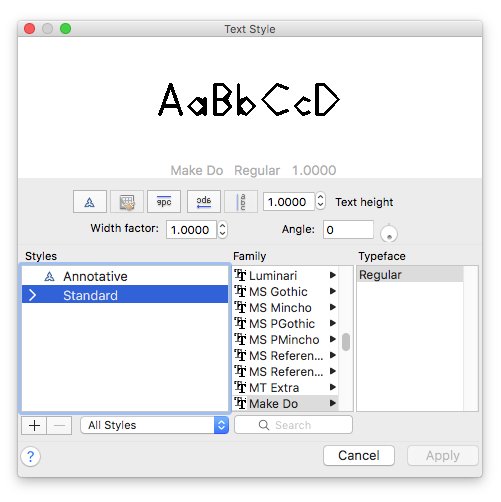Click the font Search field
The height and width of the screenshot is (502, 501).
click(293, 425)
